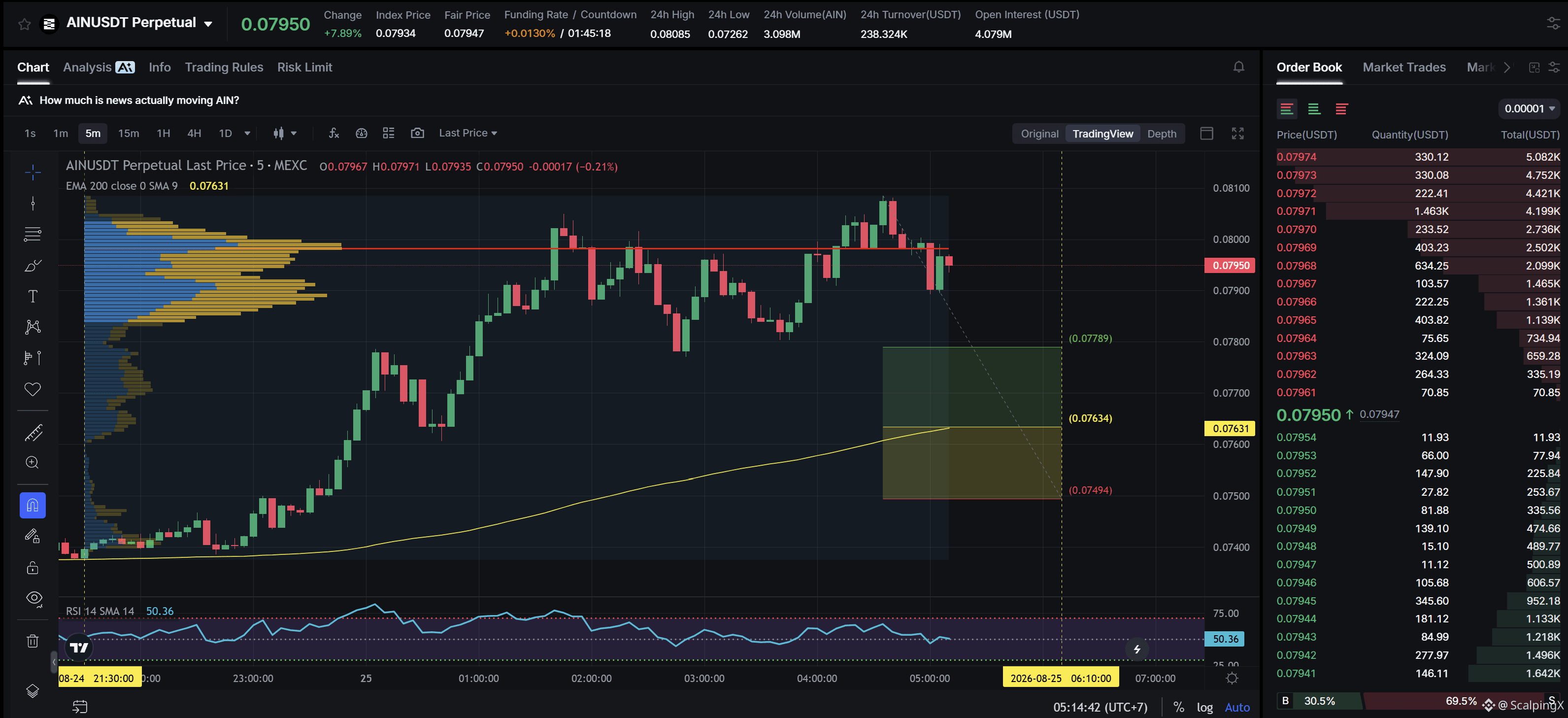The image size is (1568, 718).
Task: Switch chart to TradingView view
Action: [1102, 134]
